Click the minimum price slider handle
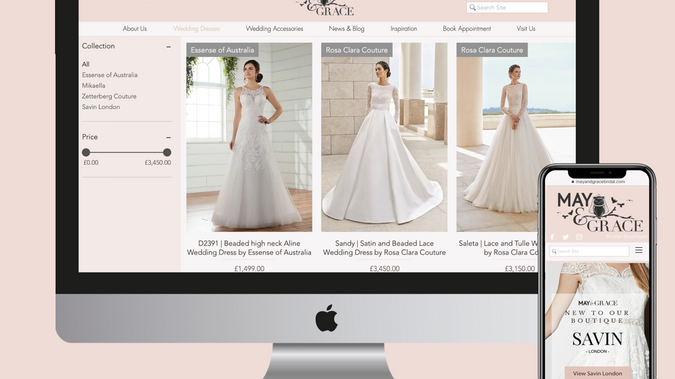This screenshot has height=379, width=675. [86, 152]
